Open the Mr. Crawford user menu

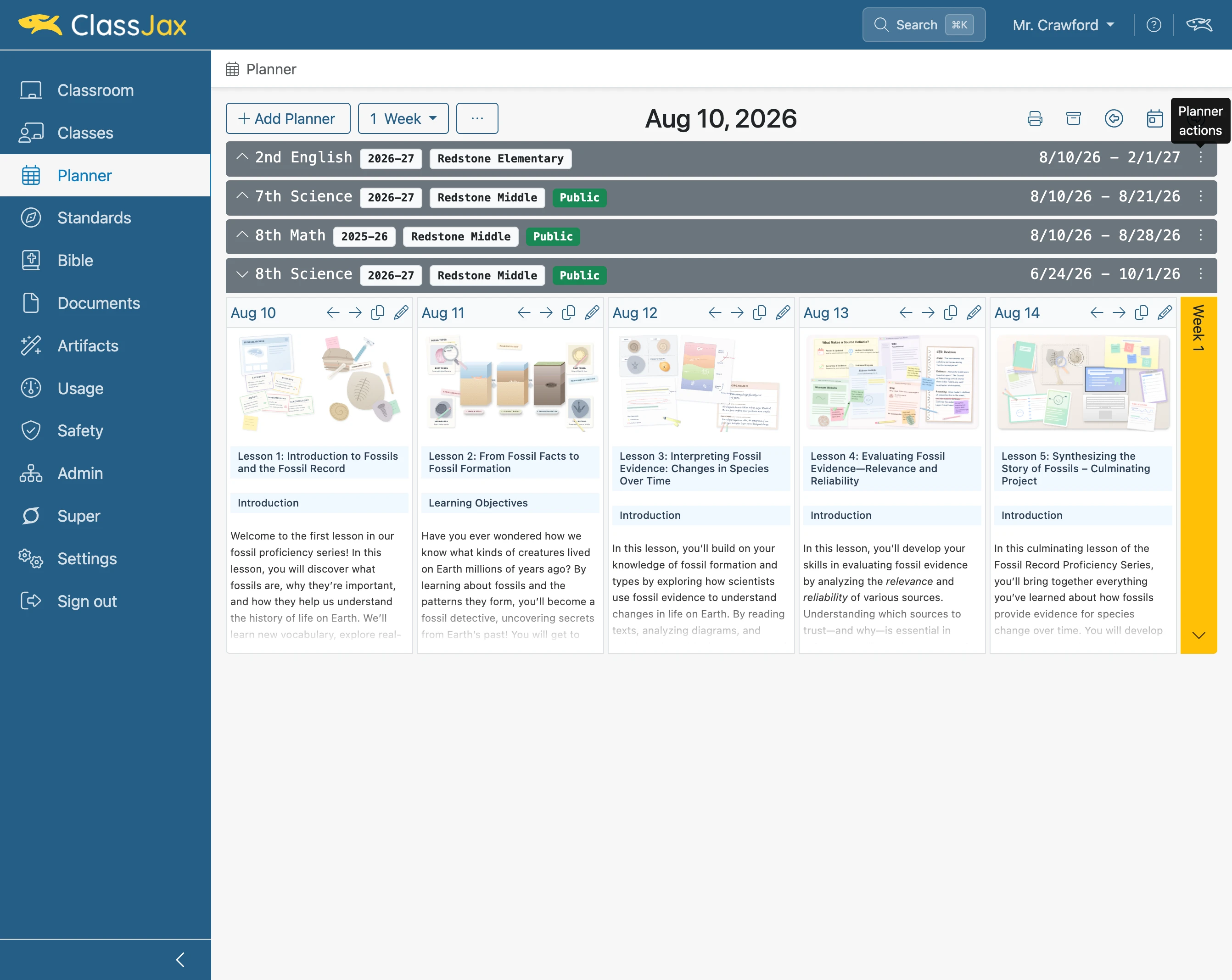tap(1064, 25)
